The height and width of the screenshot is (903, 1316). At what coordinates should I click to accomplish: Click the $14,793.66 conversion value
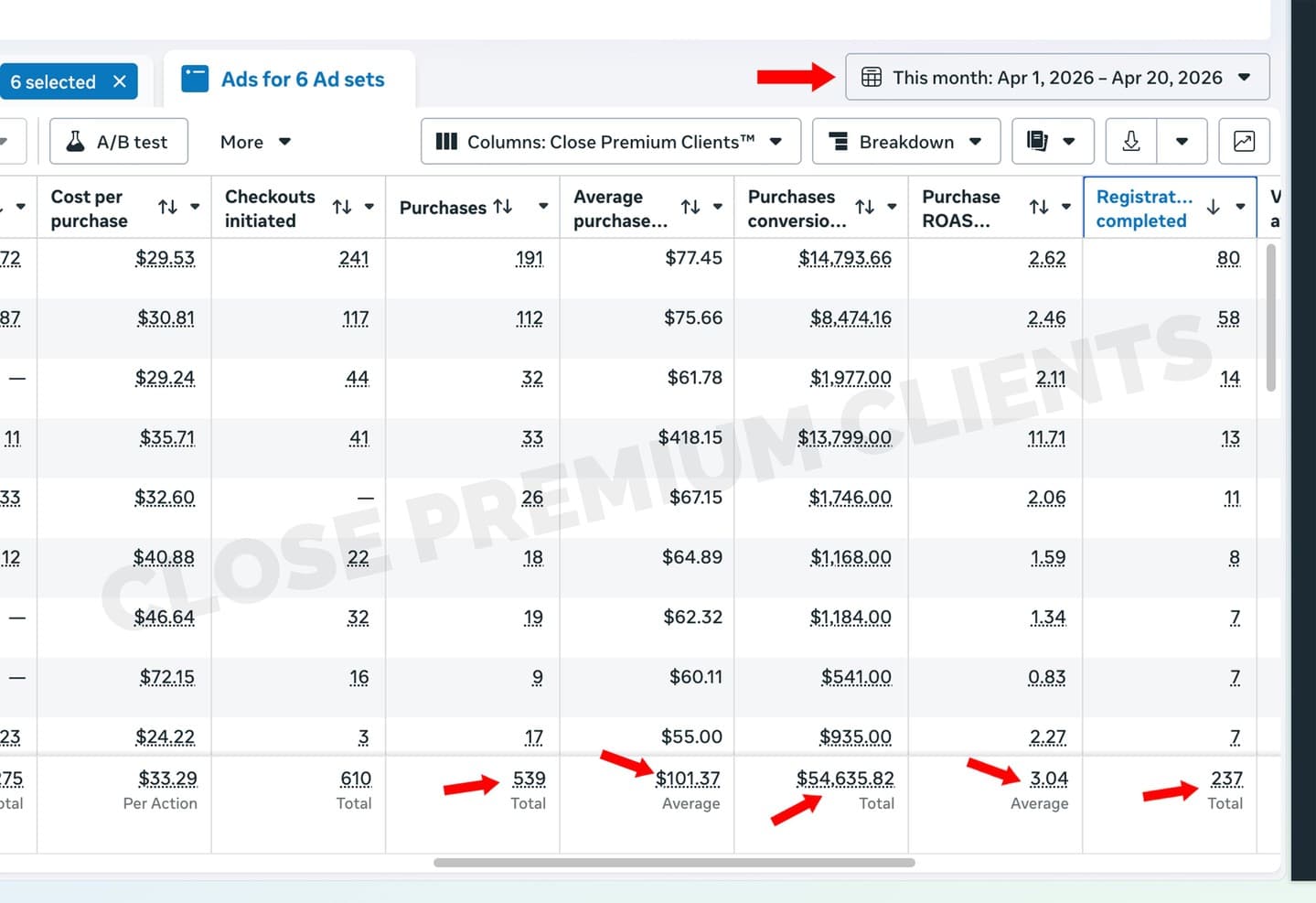pos(845,258)
